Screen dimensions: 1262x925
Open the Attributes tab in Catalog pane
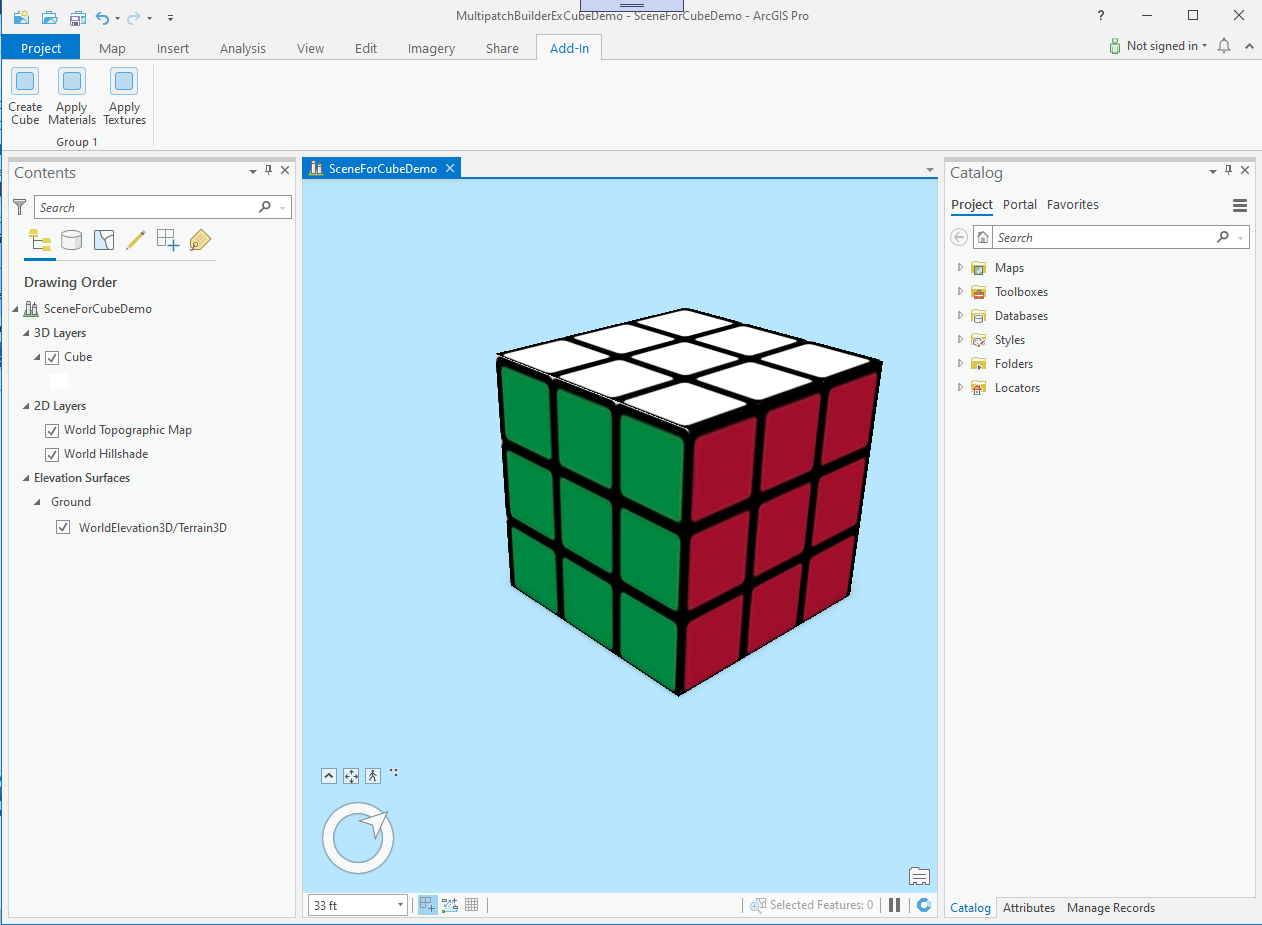click(x=1028, y=907)
